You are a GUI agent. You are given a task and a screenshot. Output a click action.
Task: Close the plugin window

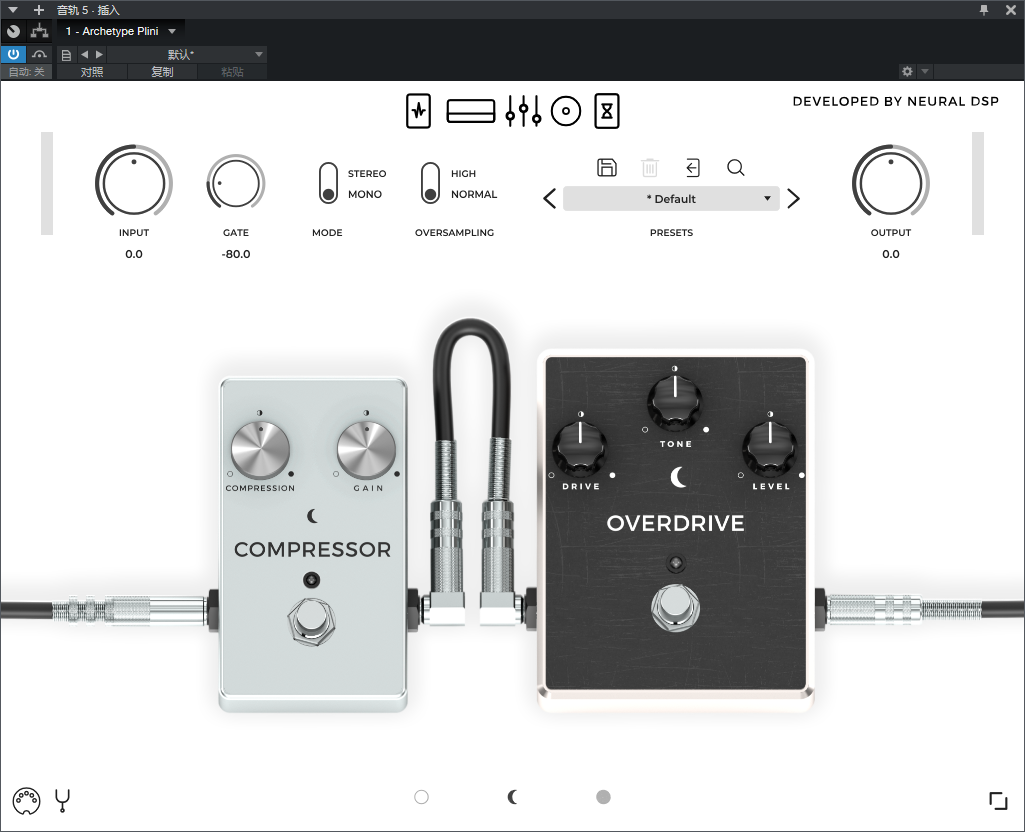click(1011, 10)
